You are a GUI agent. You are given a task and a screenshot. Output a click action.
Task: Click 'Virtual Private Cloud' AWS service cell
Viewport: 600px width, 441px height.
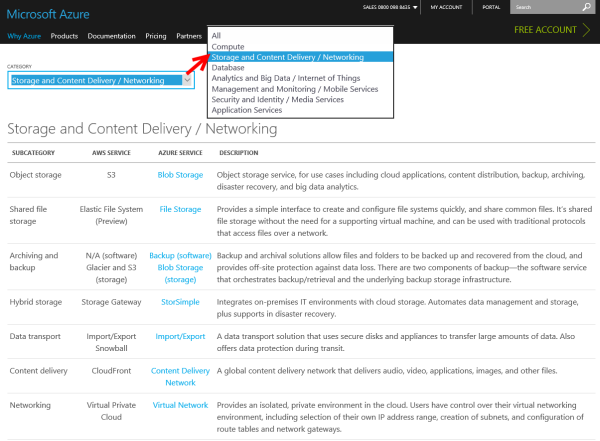click(111, 411)
